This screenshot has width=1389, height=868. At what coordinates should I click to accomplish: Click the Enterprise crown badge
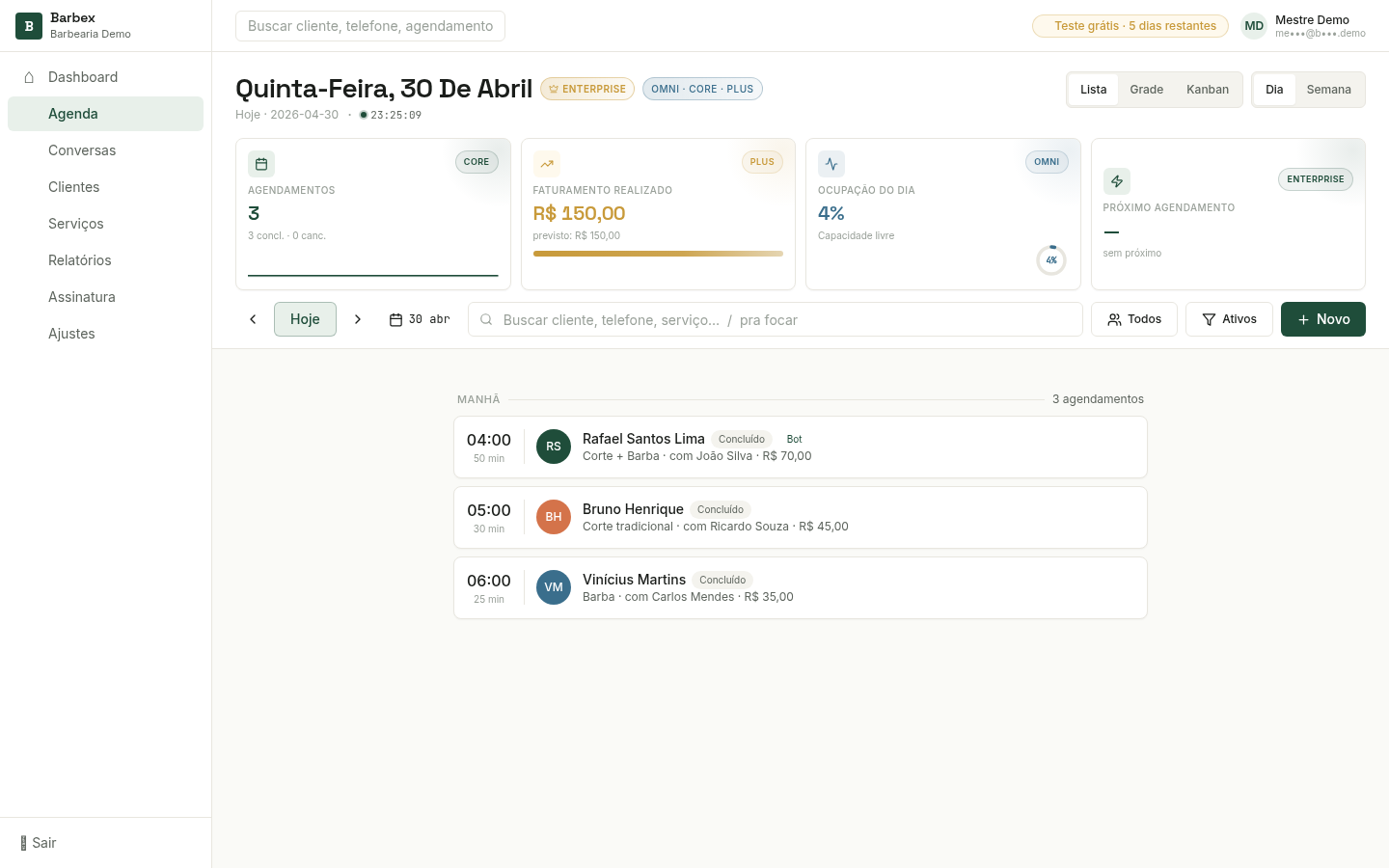pos(587,89)
